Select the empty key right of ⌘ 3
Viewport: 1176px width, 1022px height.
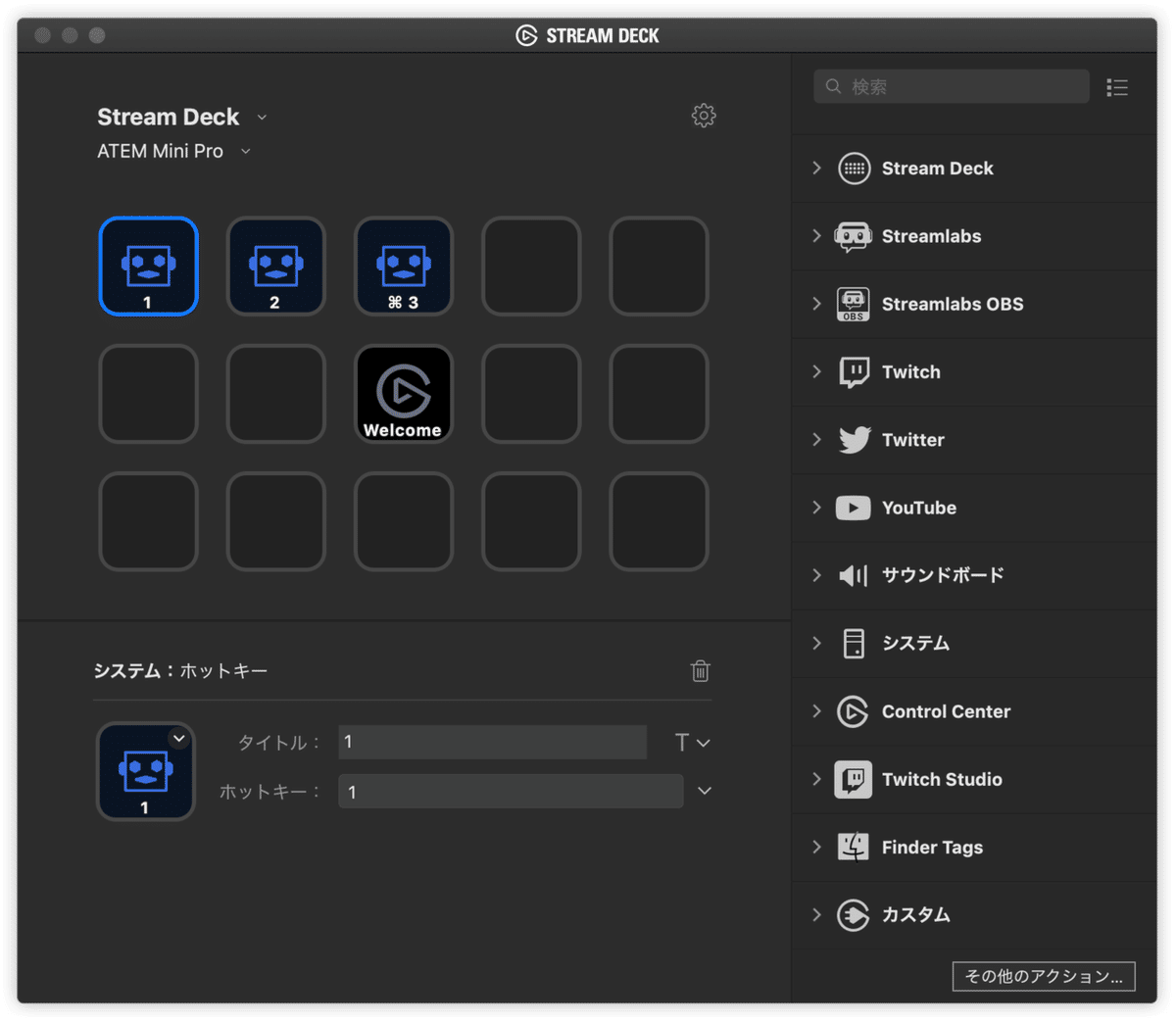coord(530,266)
